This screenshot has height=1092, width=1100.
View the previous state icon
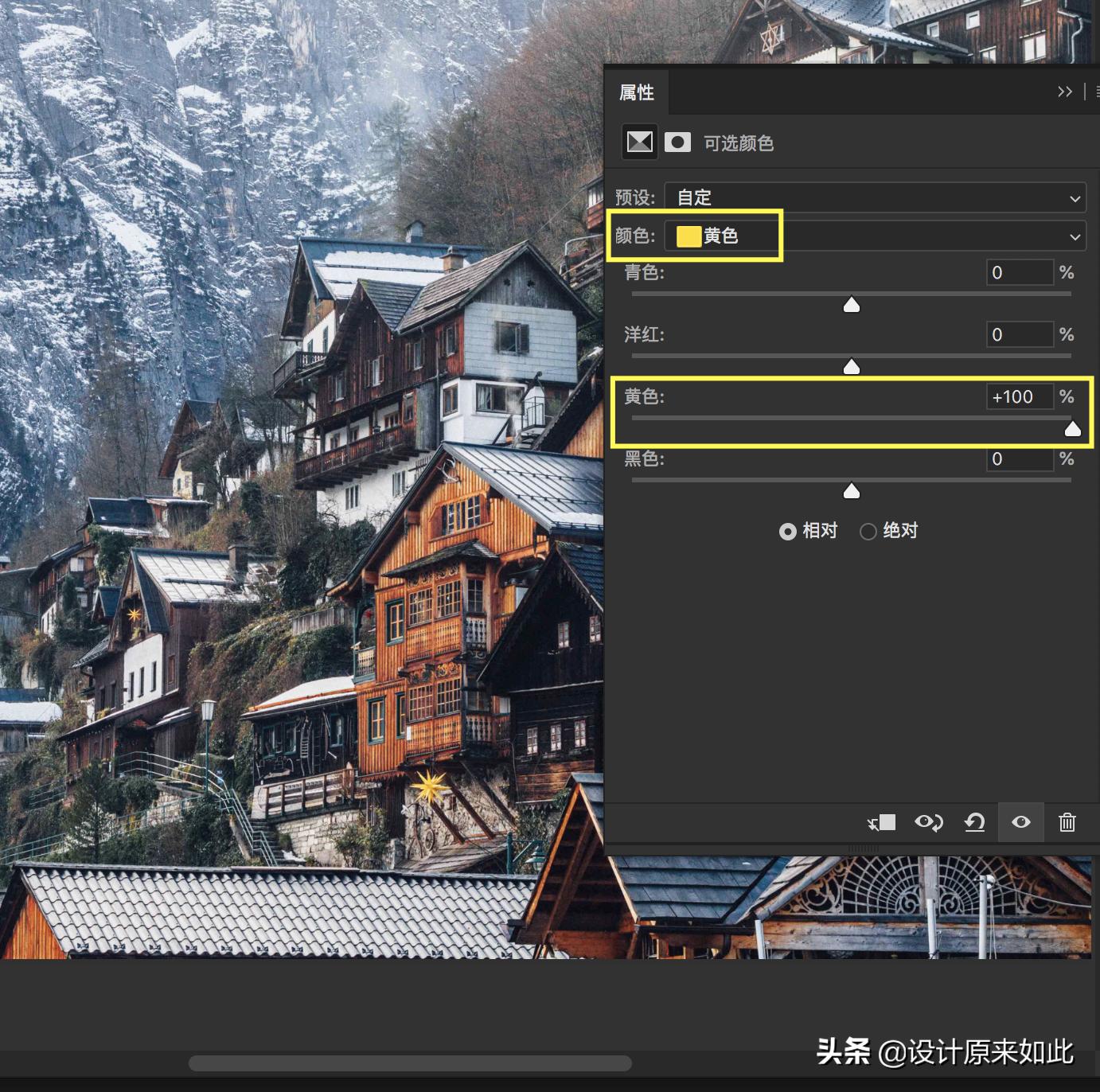929,822
